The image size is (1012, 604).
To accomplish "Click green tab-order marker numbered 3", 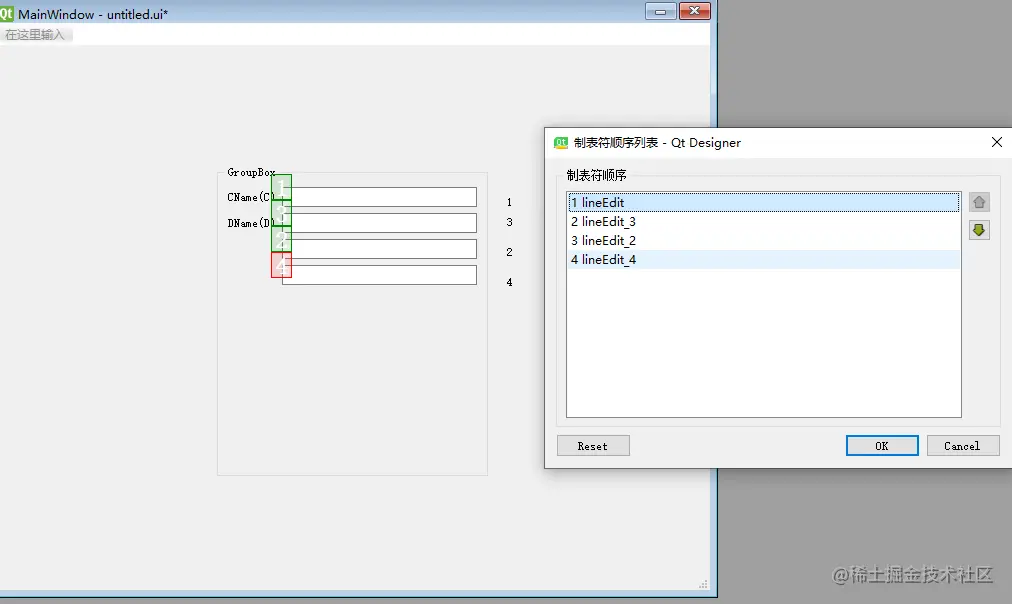I will pos(281,214).
